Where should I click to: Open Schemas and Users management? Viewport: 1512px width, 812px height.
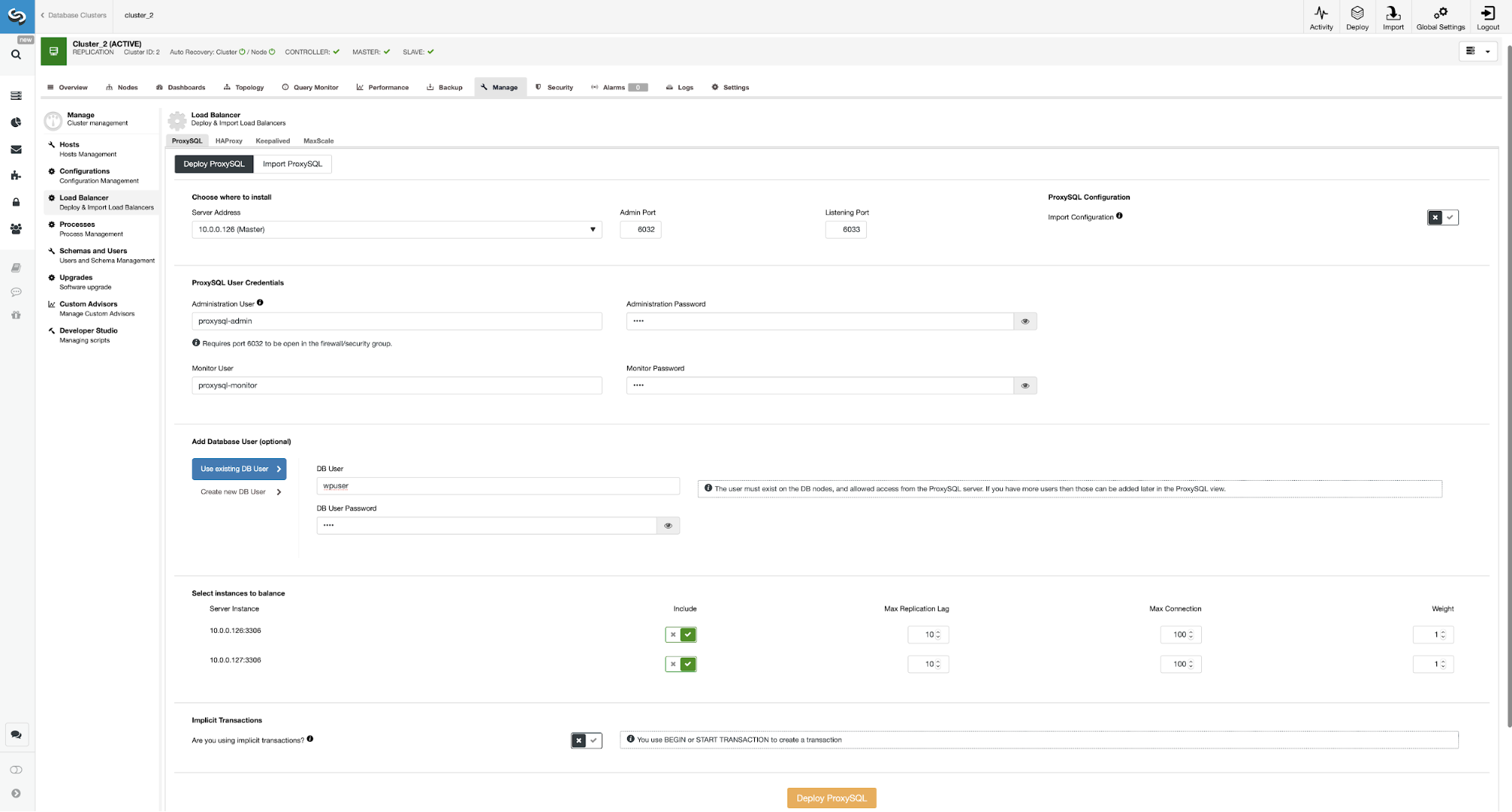click(x=101, y=256)
